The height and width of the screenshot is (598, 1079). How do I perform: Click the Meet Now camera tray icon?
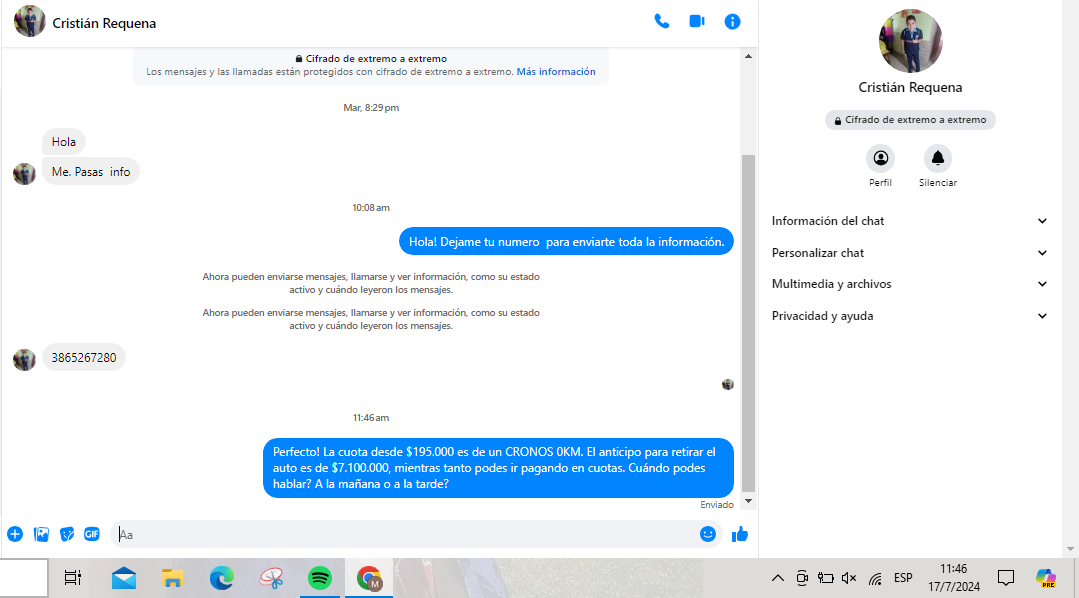click(802, 578)
